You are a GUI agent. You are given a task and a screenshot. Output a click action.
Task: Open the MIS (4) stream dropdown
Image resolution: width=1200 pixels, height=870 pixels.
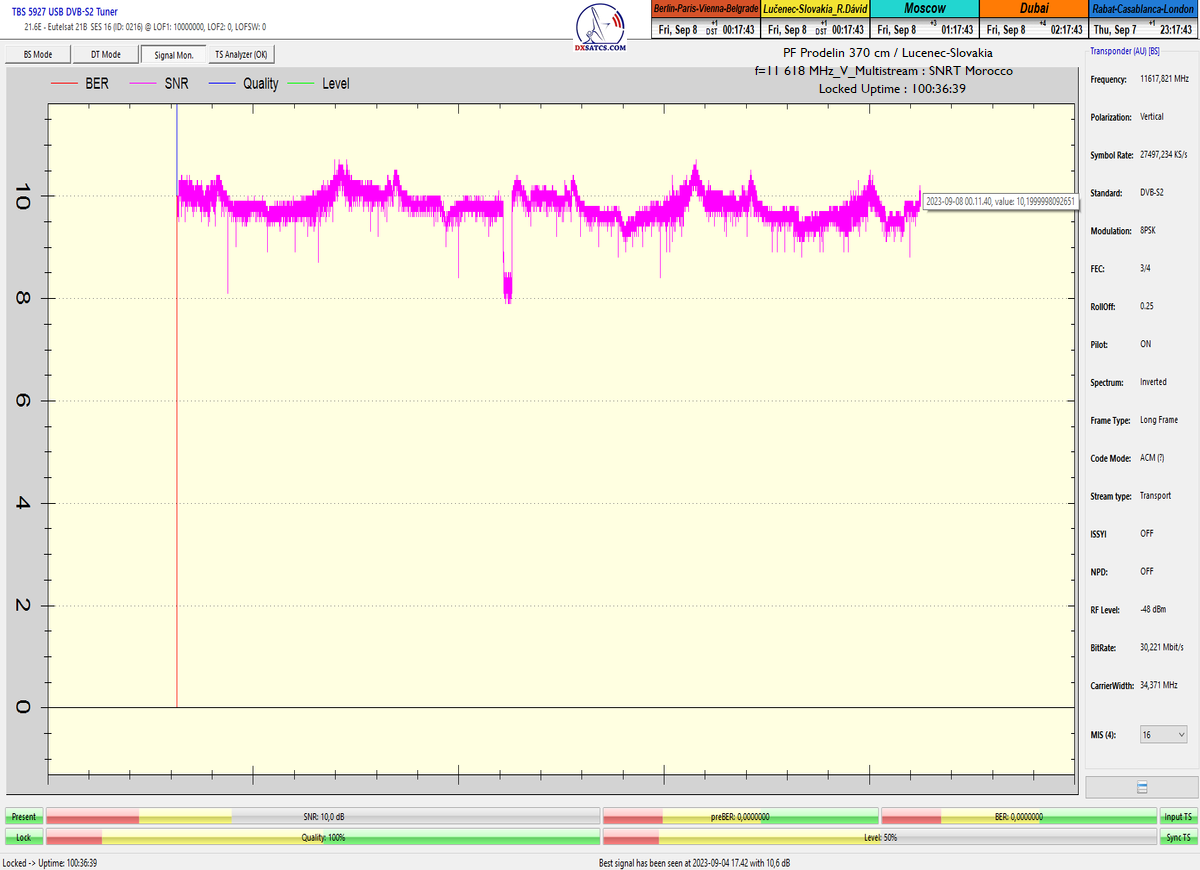coord(1163,734)
